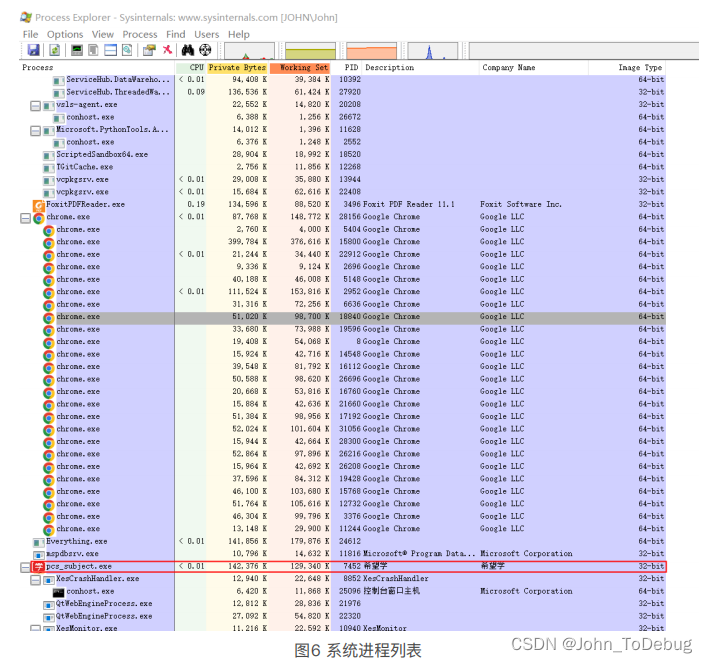Select QtWebEngineProcess.exe row PID 21976
The height and width of the screenshot is (663, 707).
pos(343,604)
